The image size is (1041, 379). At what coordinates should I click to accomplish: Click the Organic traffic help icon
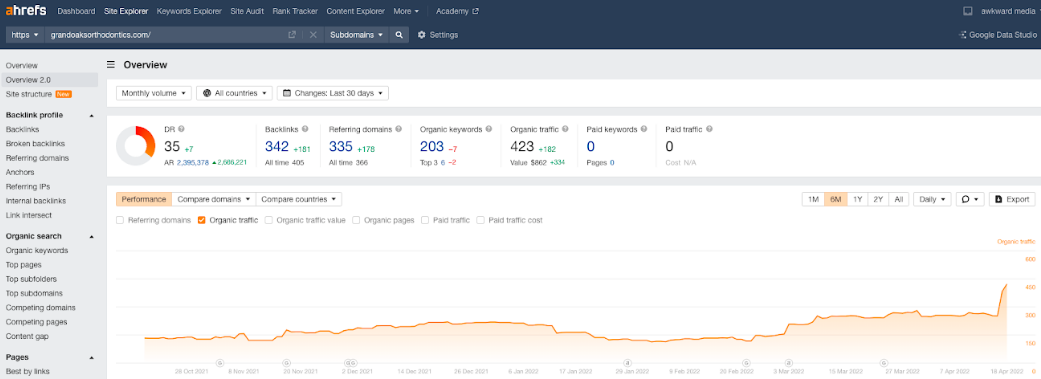click(565, 129)
